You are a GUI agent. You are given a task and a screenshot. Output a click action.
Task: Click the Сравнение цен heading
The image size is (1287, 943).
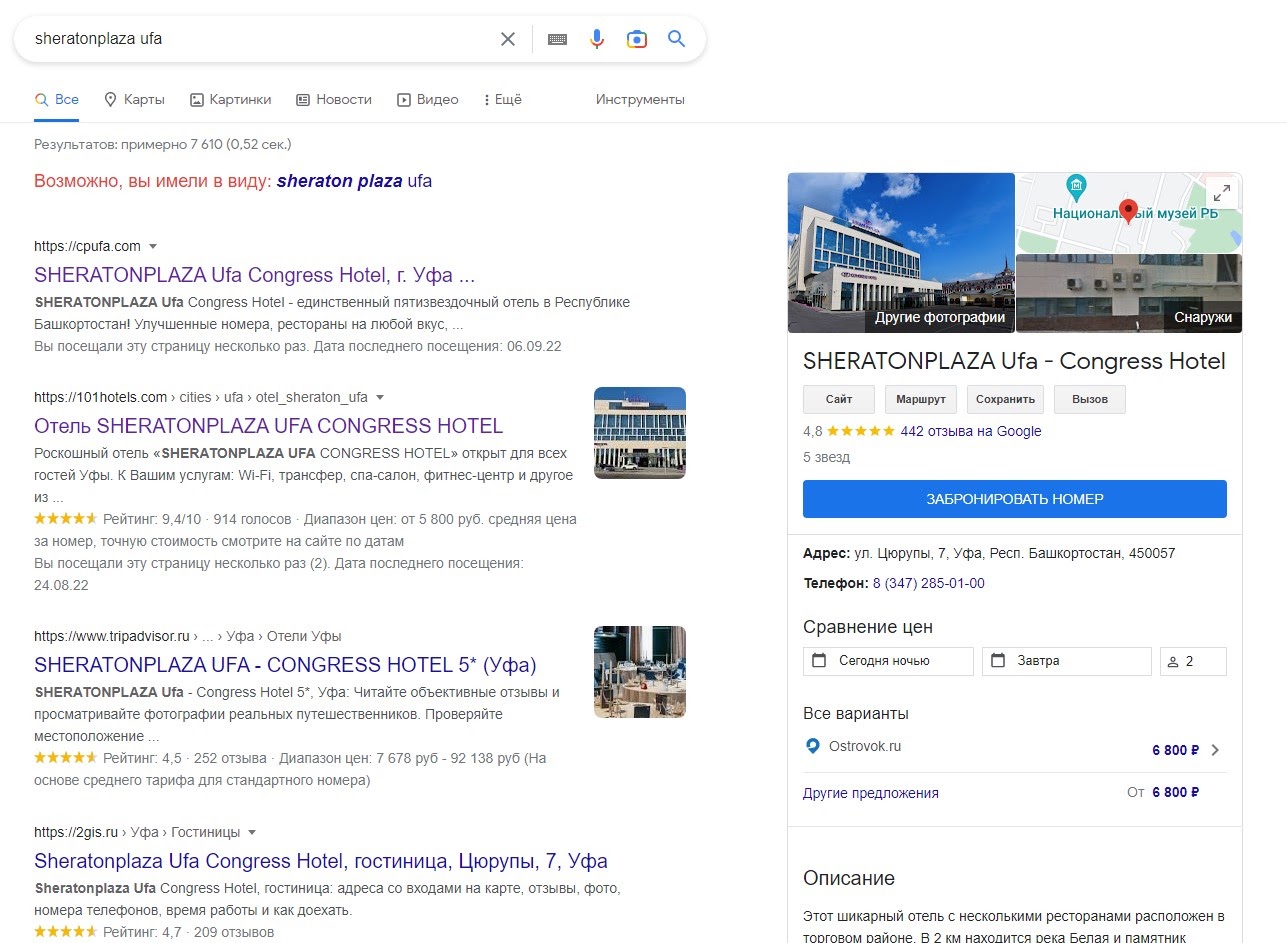click(x=868, y=627)
